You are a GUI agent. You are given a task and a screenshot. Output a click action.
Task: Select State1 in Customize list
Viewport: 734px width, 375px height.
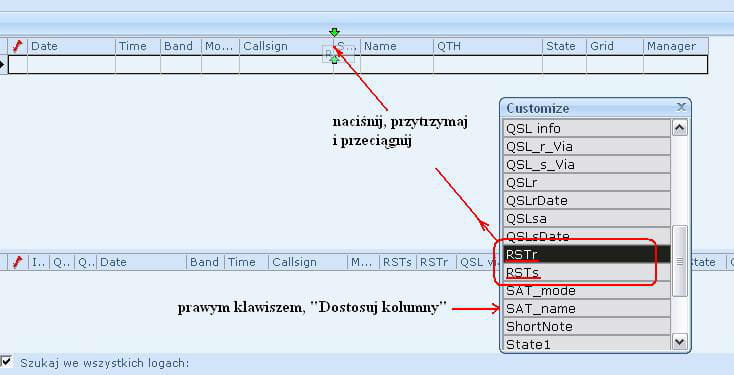click(x=587, y=344)
